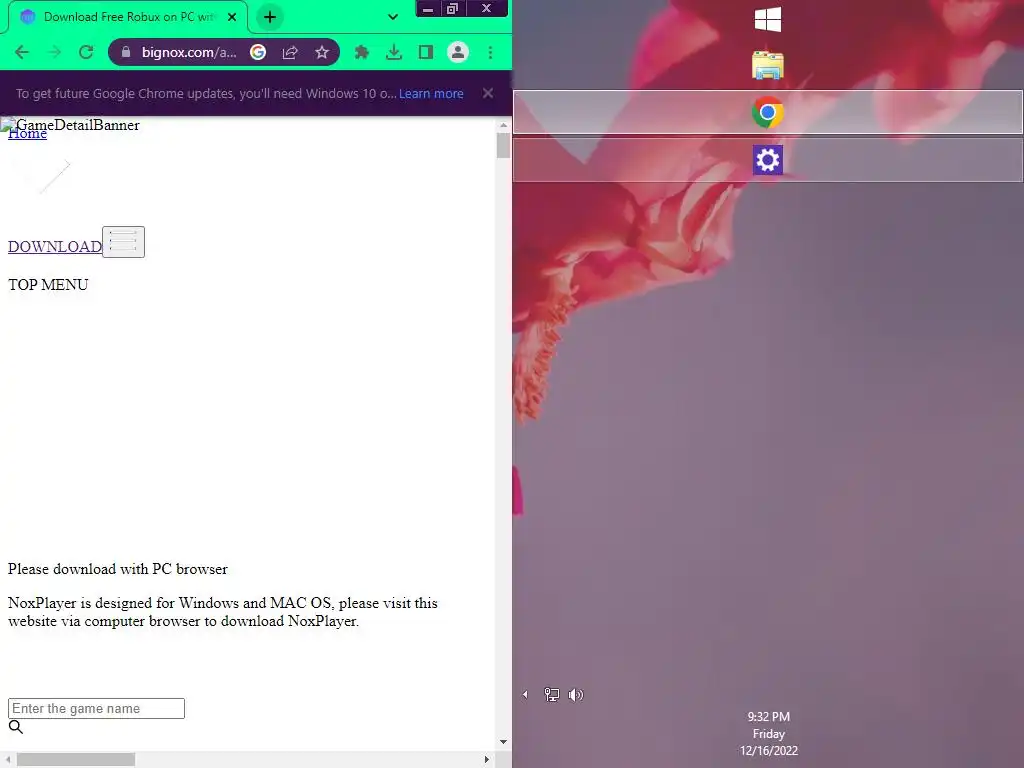
Task: Open the network status tray icon
Action: pos(552,695)
